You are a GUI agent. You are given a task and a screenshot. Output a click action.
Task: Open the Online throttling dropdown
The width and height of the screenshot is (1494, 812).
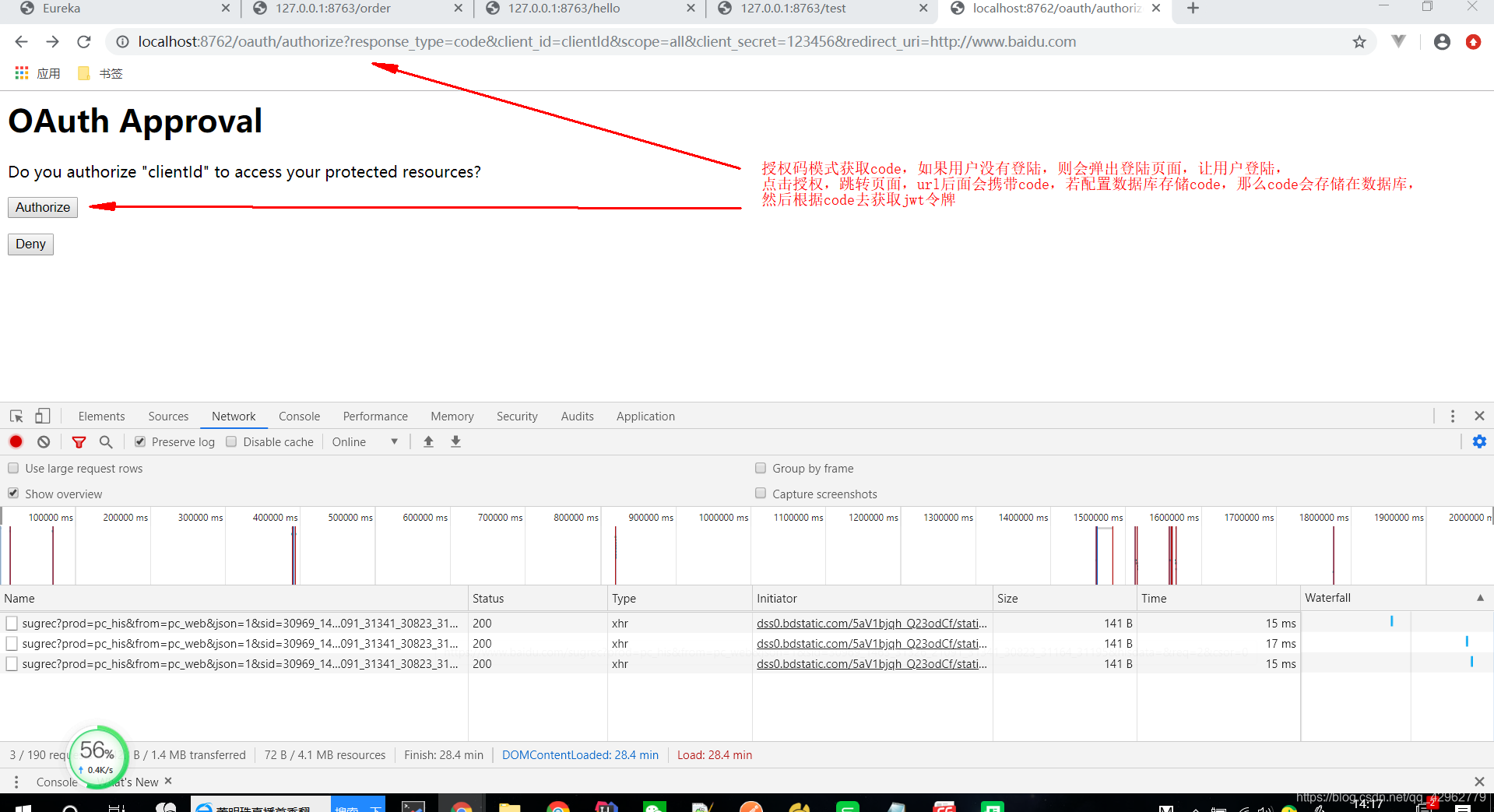tap(364, 441)
